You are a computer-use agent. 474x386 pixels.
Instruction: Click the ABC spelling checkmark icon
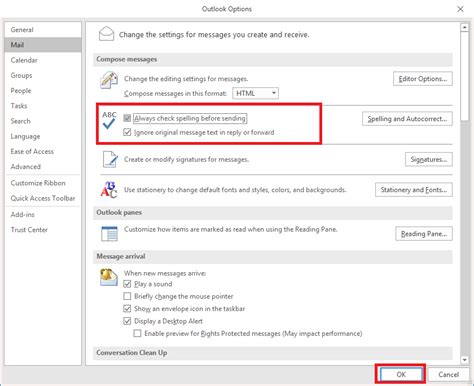pos(109,120)
